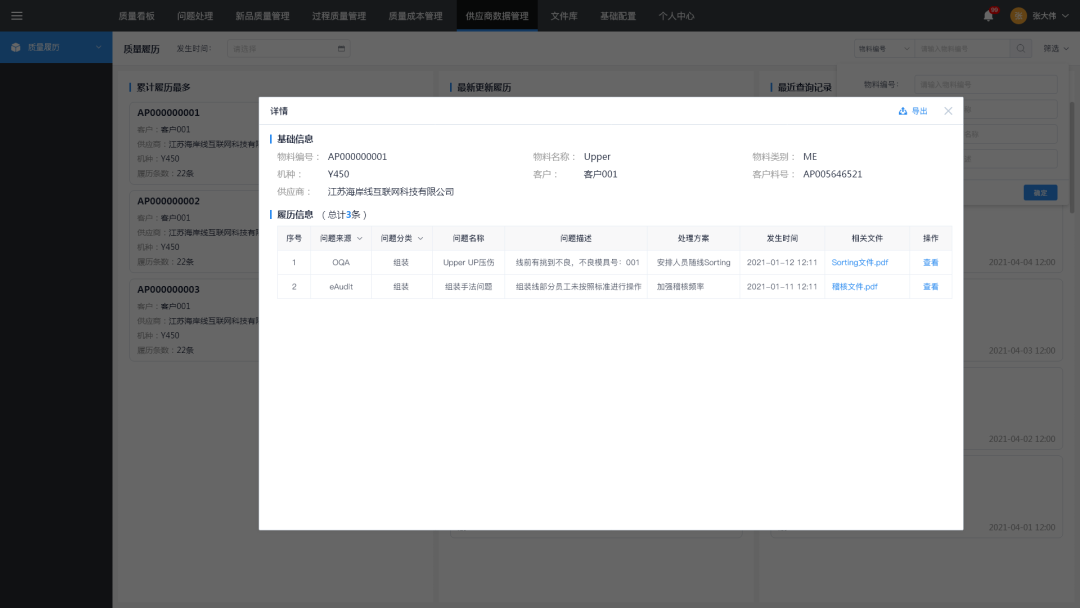Click supplier name 江苏海岸线互联网科技有限公司 in dialog
1080x608 pixels.
391,192
